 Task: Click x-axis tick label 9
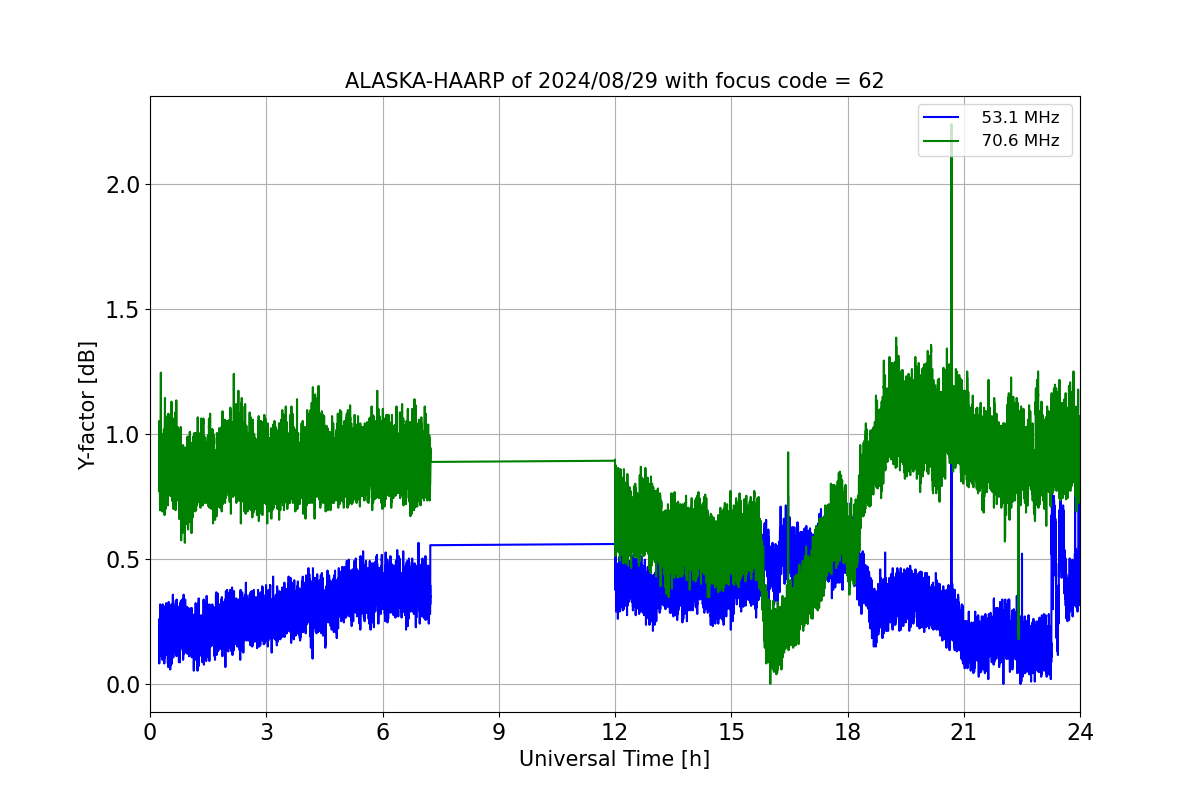click(x=499, y=732)
